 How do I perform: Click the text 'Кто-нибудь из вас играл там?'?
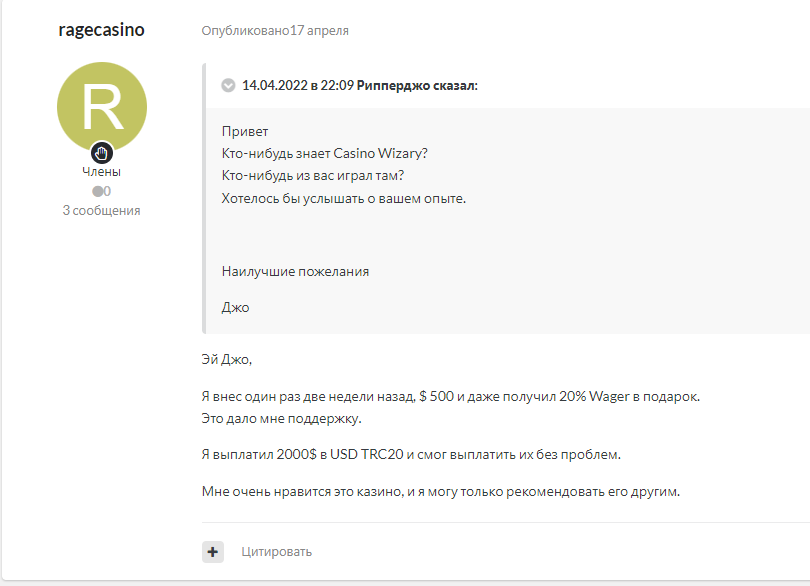[313, 176]
